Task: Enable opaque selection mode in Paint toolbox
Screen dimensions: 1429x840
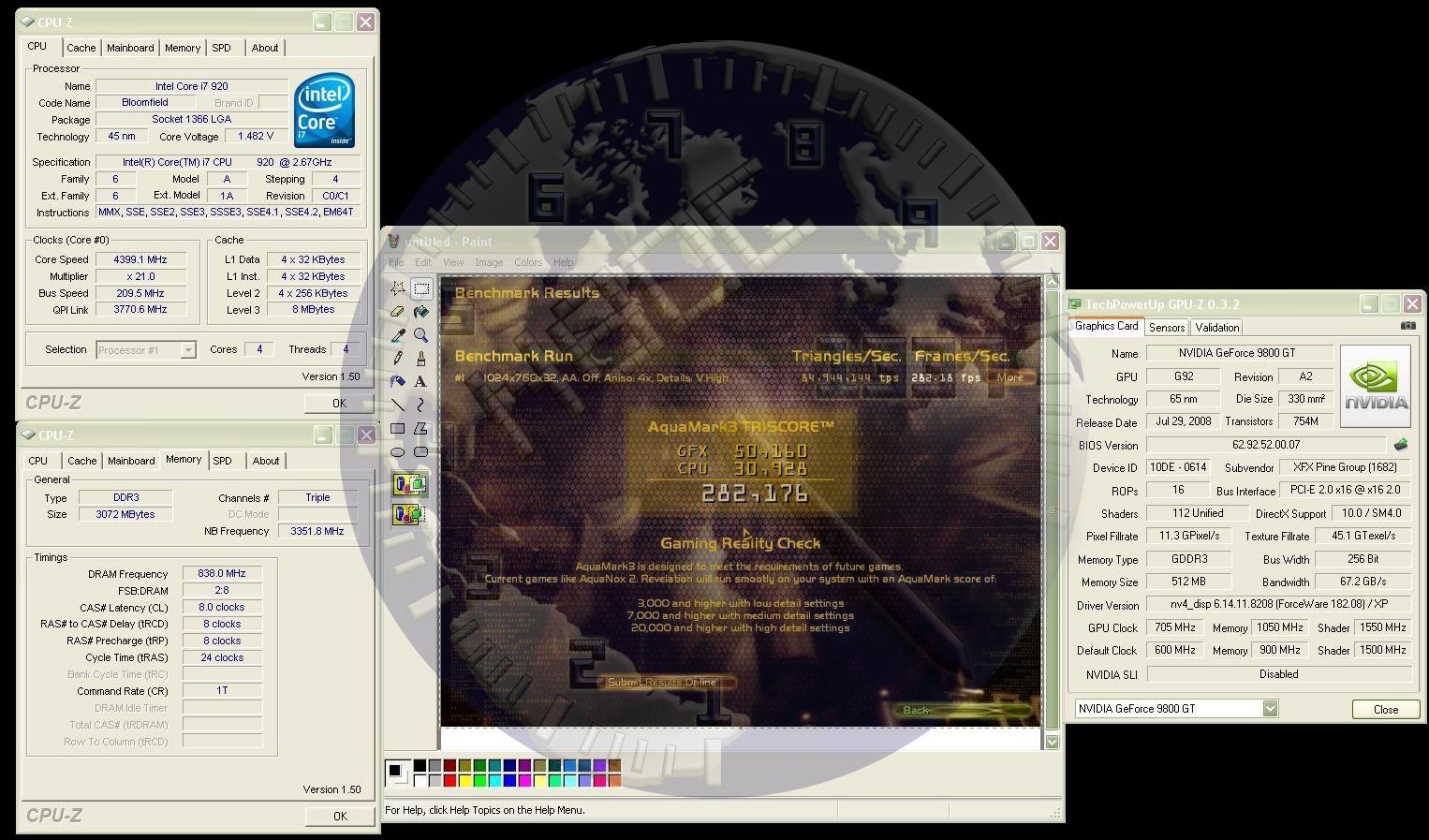Action: 410,485
